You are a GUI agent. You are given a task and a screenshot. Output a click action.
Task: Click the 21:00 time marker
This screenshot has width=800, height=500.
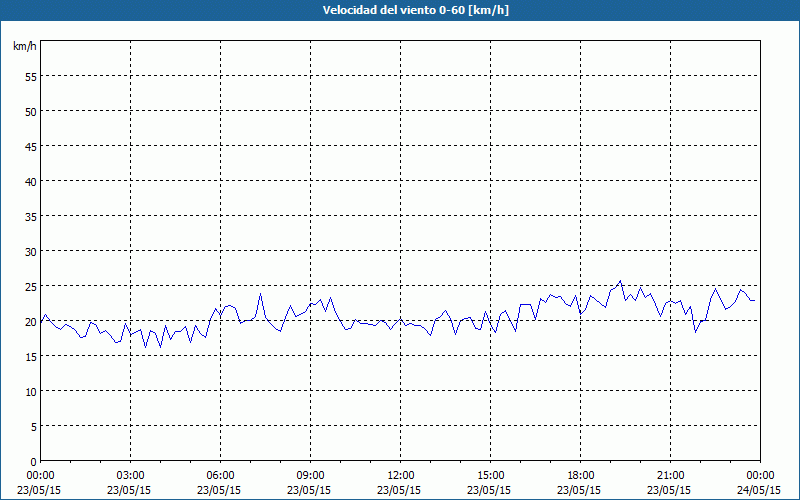click(670, 476)
